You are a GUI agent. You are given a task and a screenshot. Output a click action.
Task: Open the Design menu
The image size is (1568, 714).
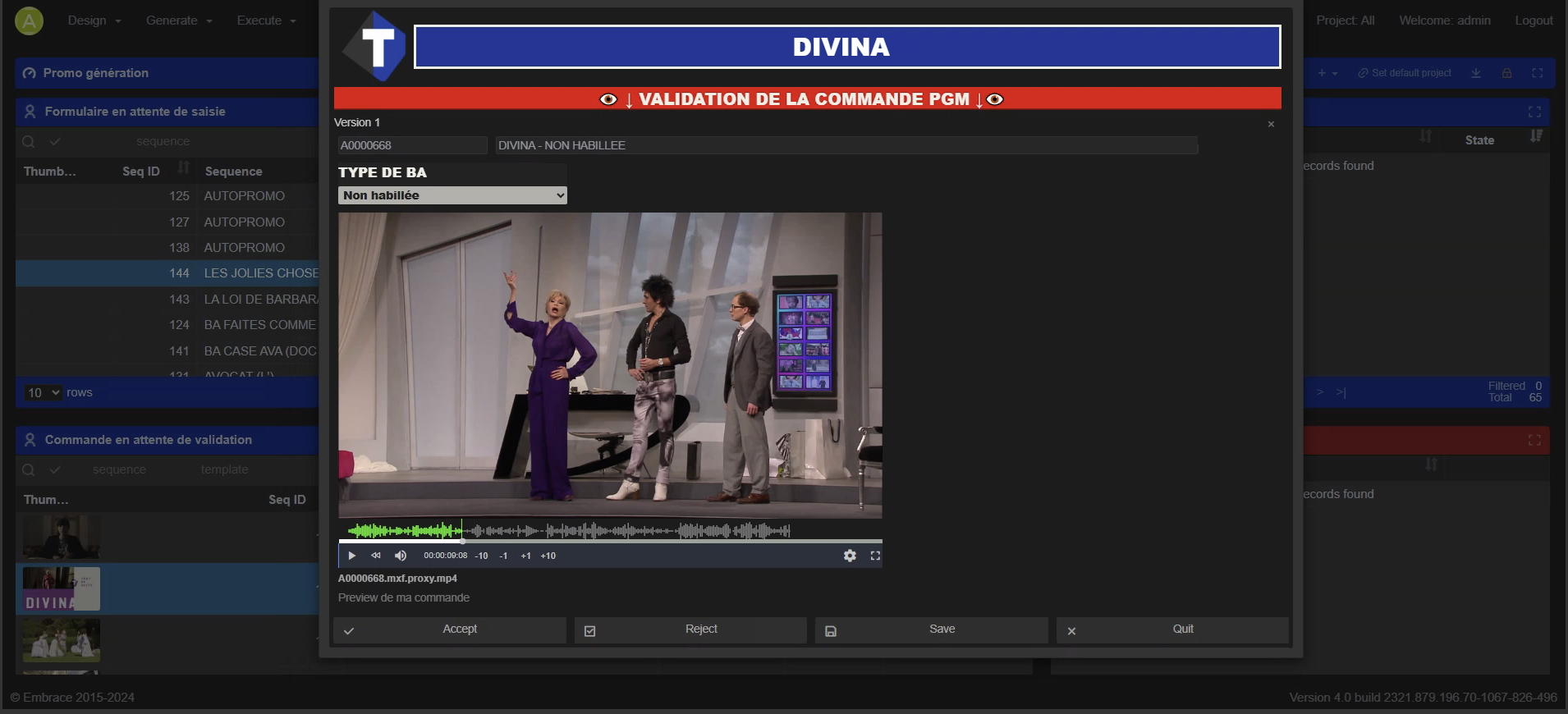point(94,21)
